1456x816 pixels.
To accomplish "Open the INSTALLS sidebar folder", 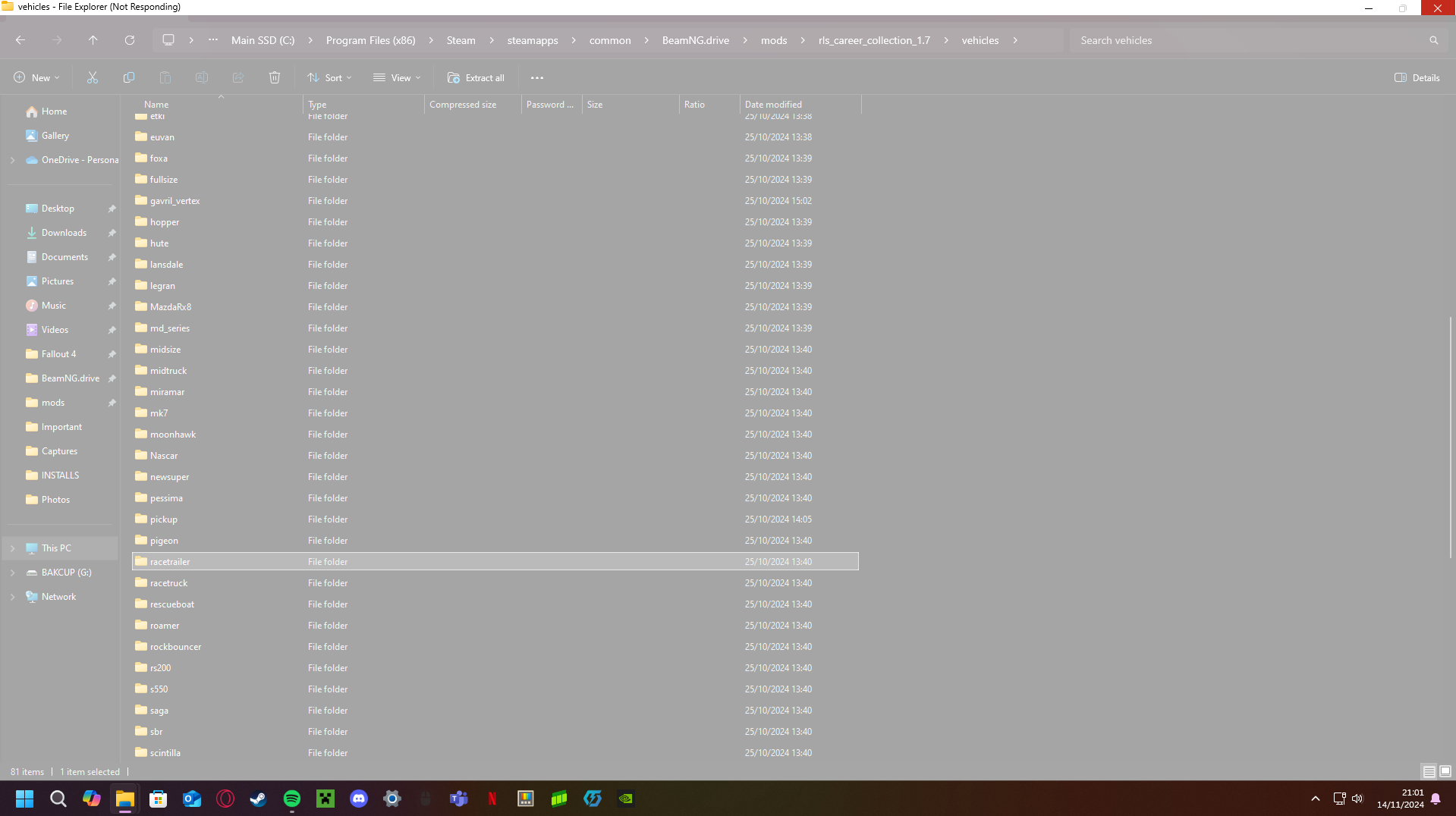I will tap(60, 475).
